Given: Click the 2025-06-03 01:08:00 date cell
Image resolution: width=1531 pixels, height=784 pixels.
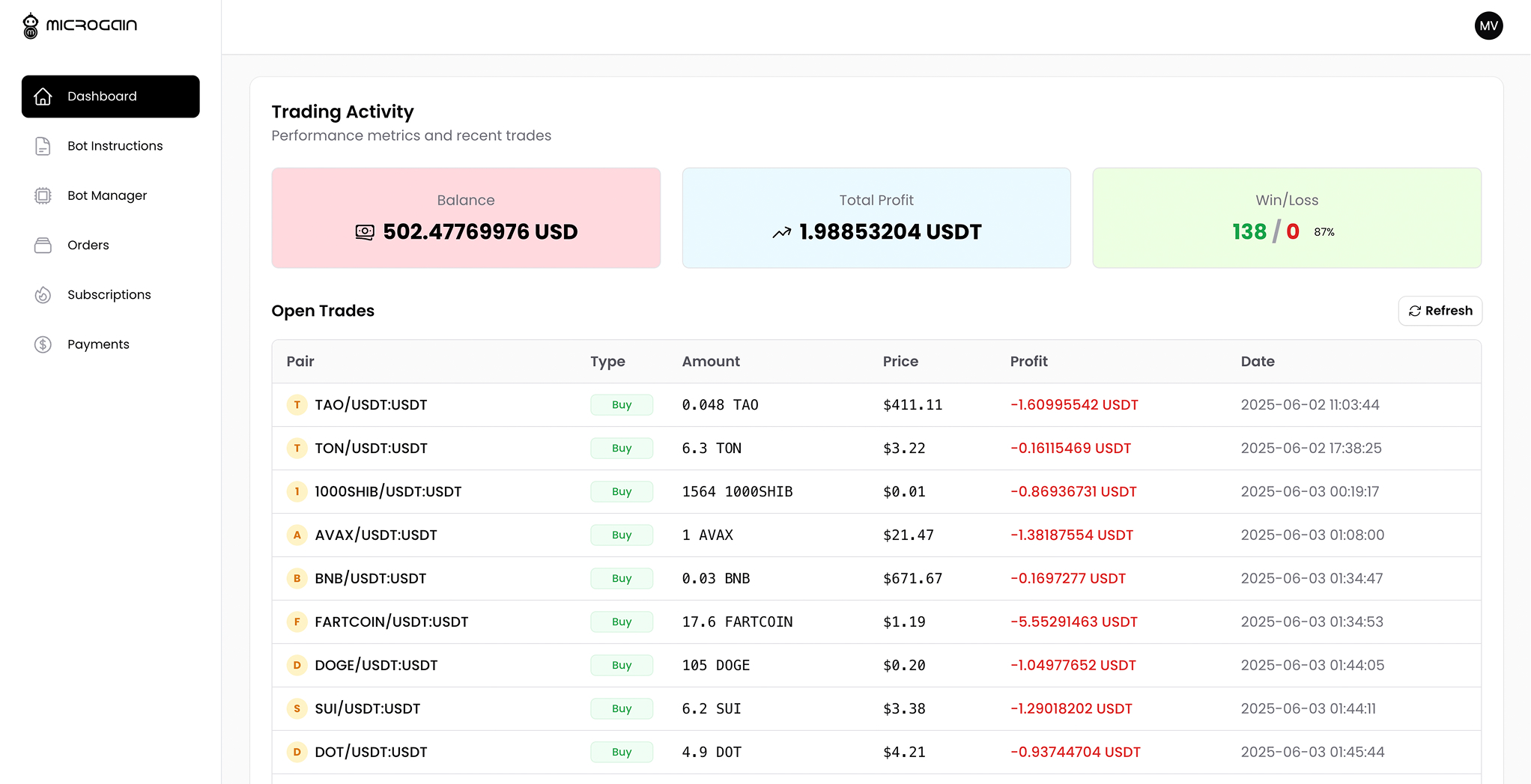Looking at the screenshot, I should [x=1312, y=535].
